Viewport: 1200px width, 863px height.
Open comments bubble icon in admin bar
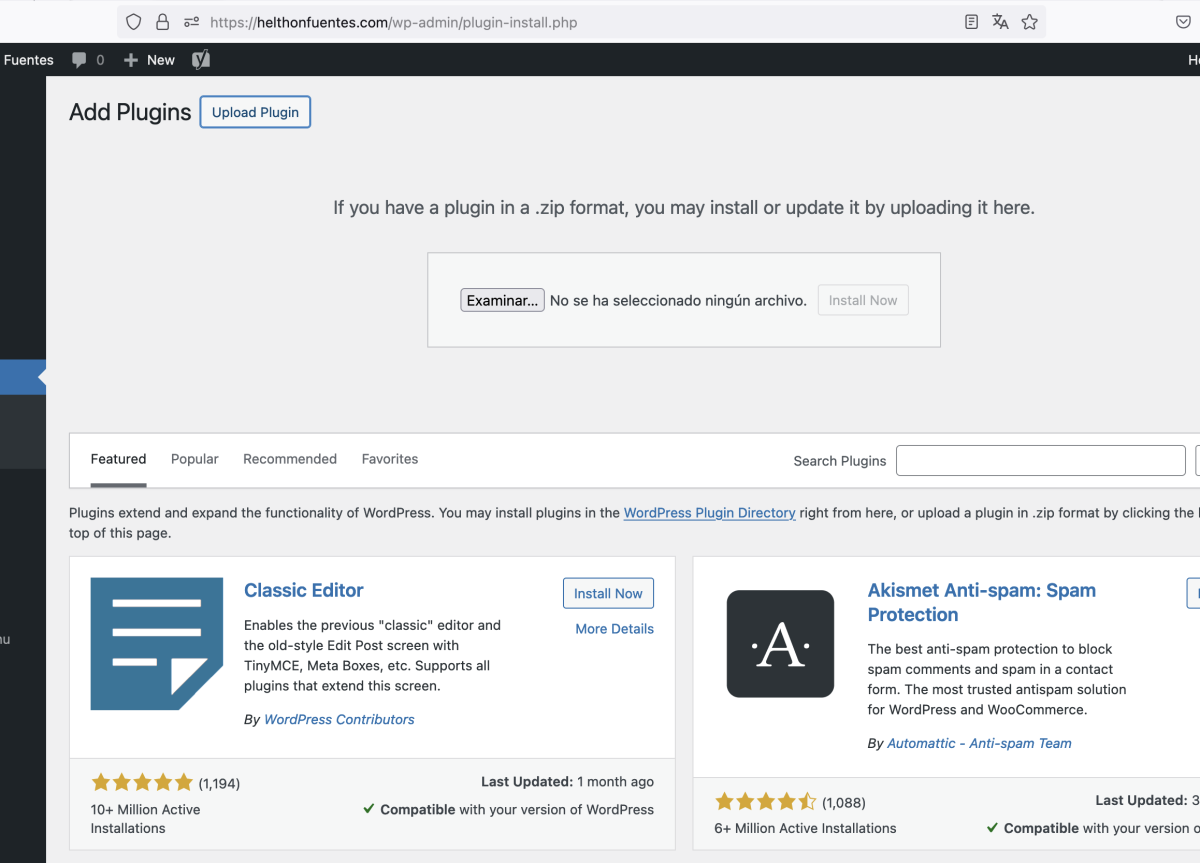coord(80,60)
